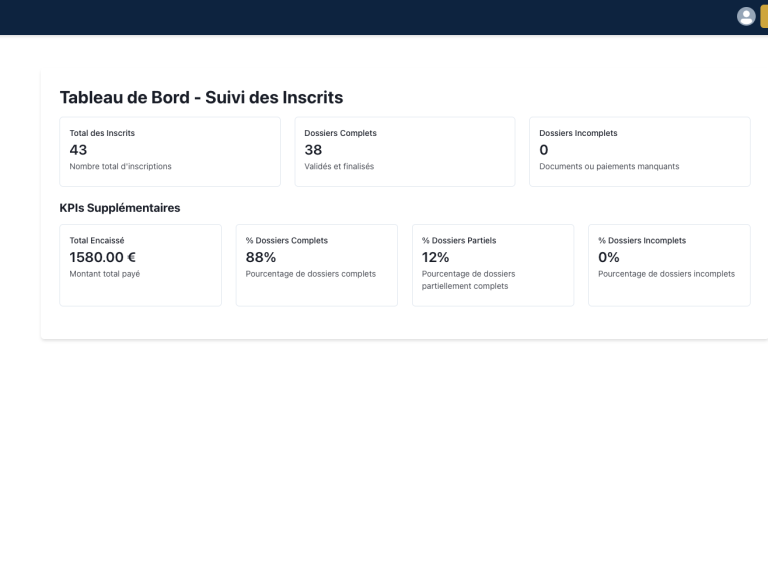Click the Documents ou paiements manquants text
The image size is (768, 576).
click(609, 167)
